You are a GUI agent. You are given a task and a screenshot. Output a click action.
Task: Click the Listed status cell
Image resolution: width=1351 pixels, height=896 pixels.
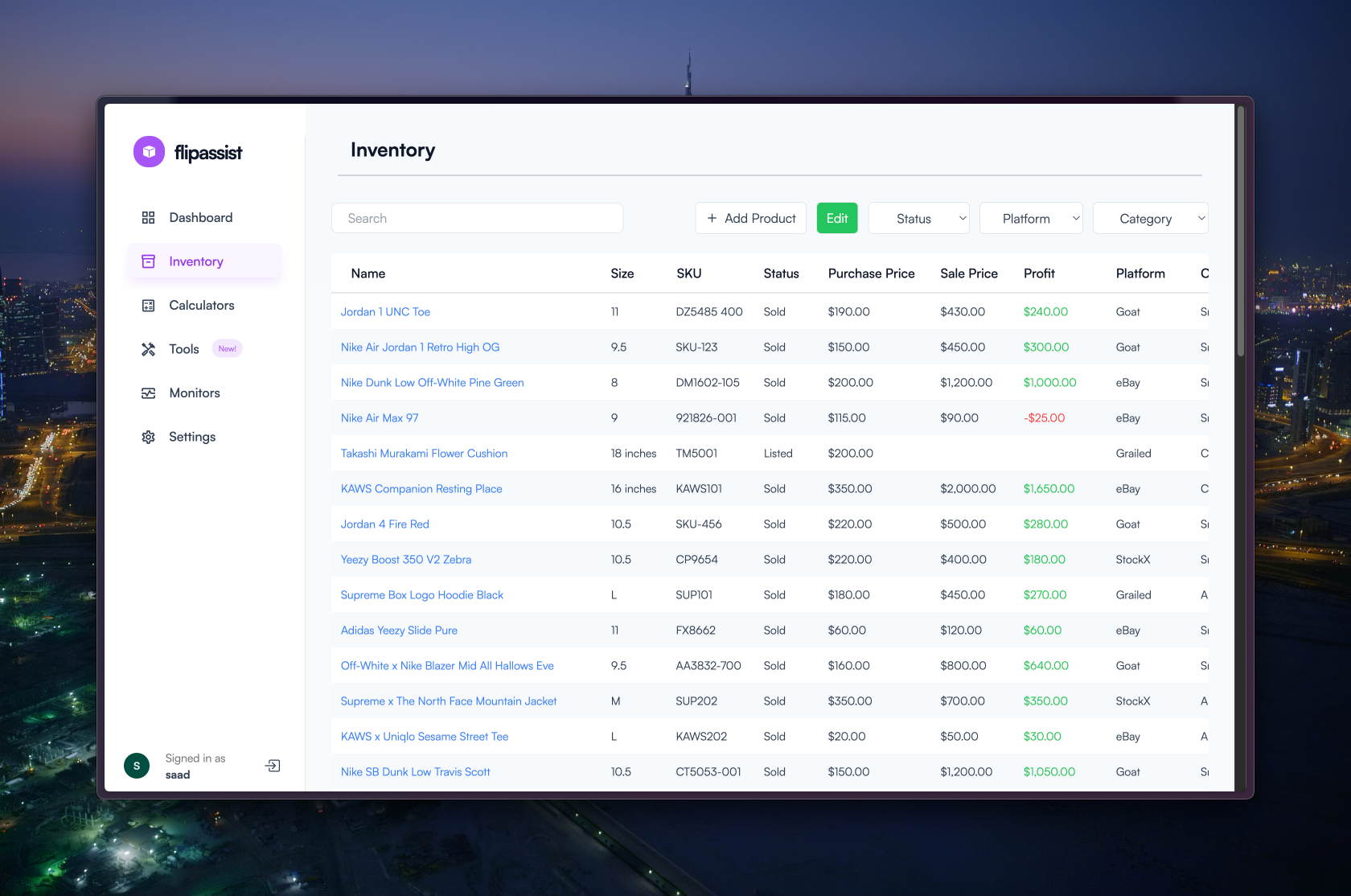coord(778,454)
